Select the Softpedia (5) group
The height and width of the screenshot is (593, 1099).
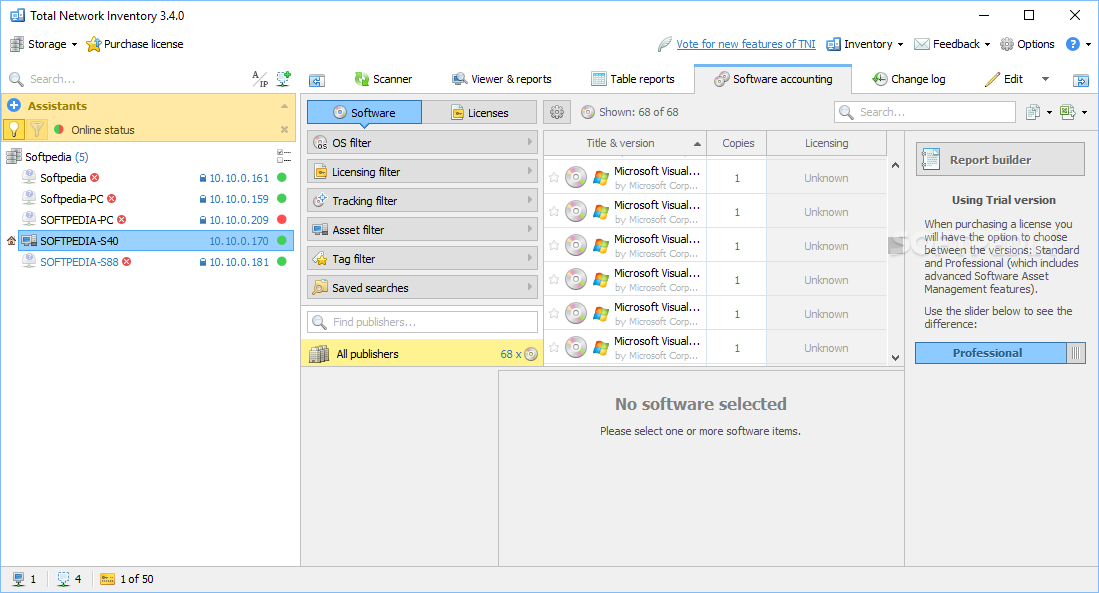pyautogui.click(x=57, y=157)
